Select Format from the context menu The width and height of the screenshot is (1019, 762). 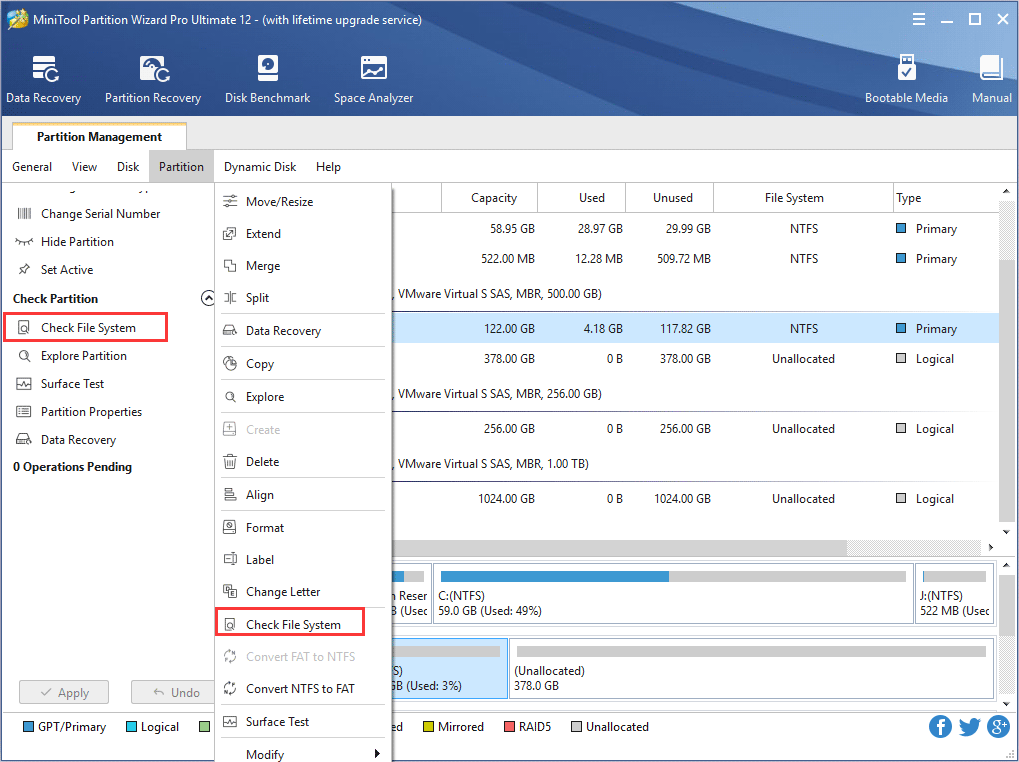click(x=266, y=527)
